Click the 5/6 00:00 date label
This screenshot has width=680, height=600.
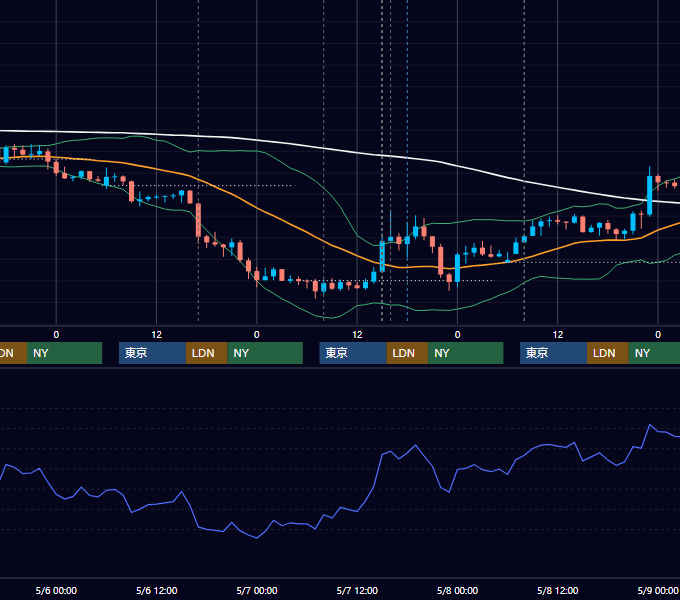click(56, 590)
